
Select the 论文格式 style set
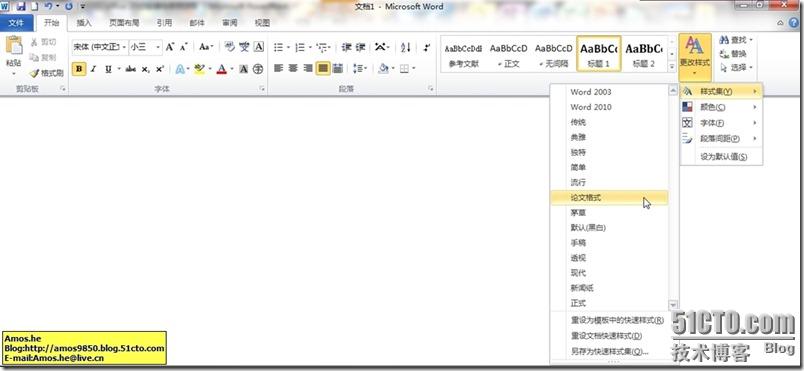coord(609,197)
